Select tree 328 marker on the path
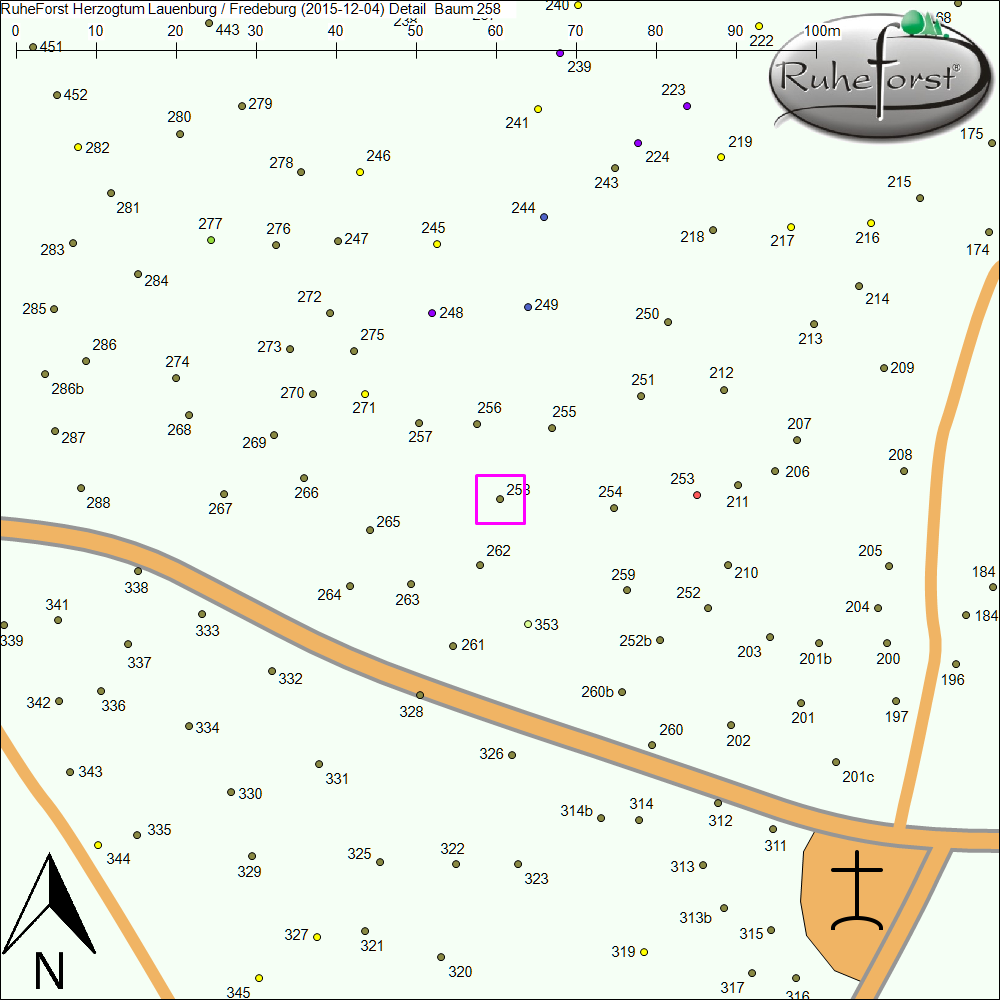 coord(420,695)
